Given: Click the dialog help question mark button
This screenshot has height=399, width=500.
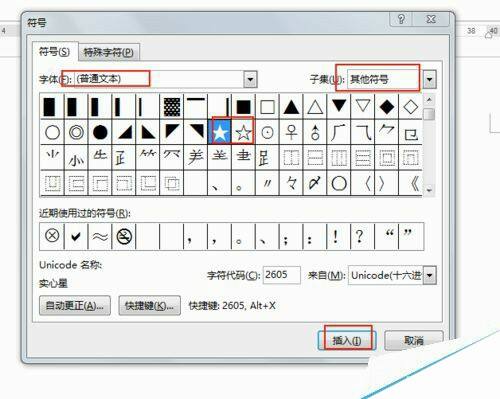Looking at the screenshot, I should click(x=401, y=19).
